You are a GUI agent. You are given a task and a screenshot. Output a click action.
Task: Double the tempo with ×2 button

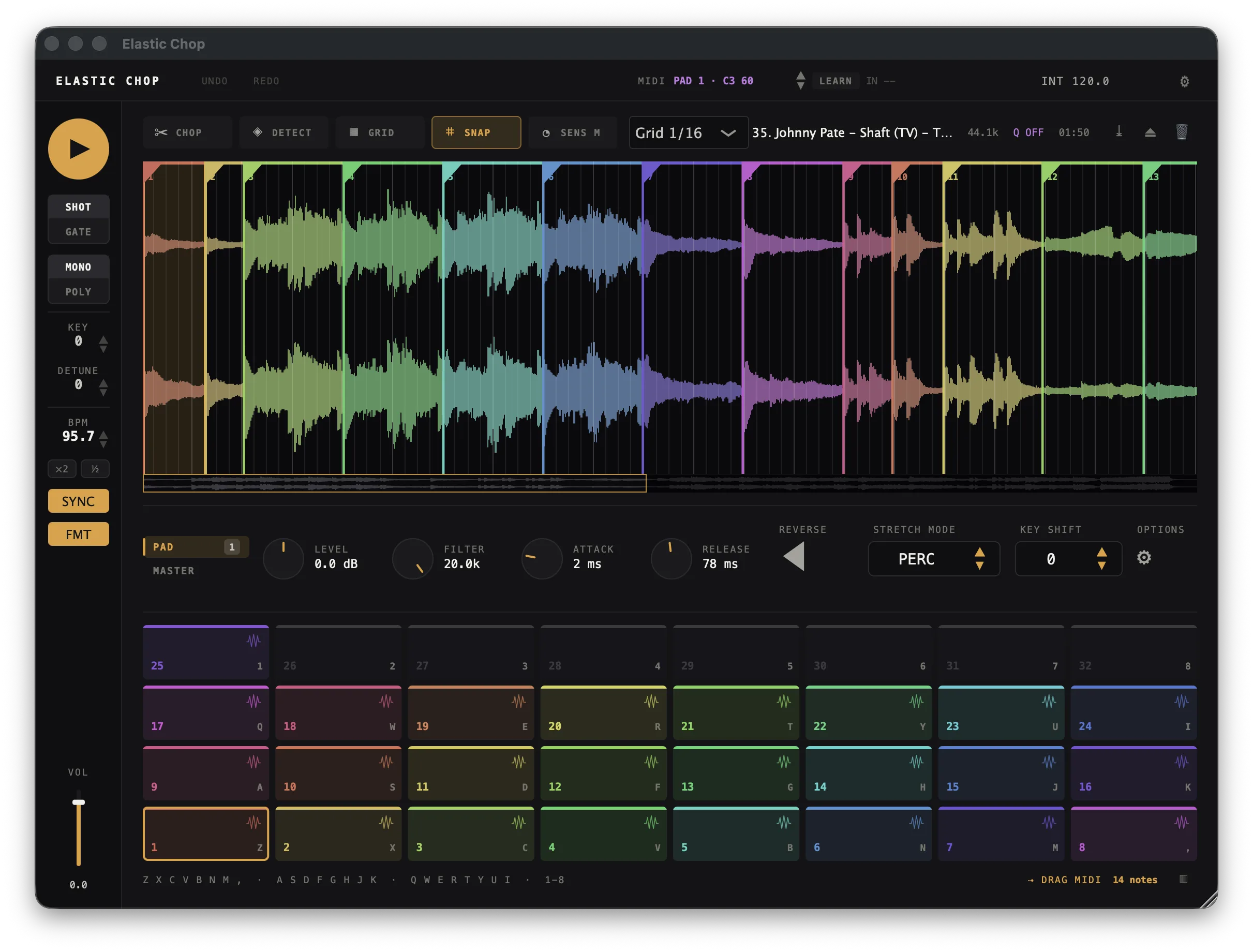click(62, 469)
